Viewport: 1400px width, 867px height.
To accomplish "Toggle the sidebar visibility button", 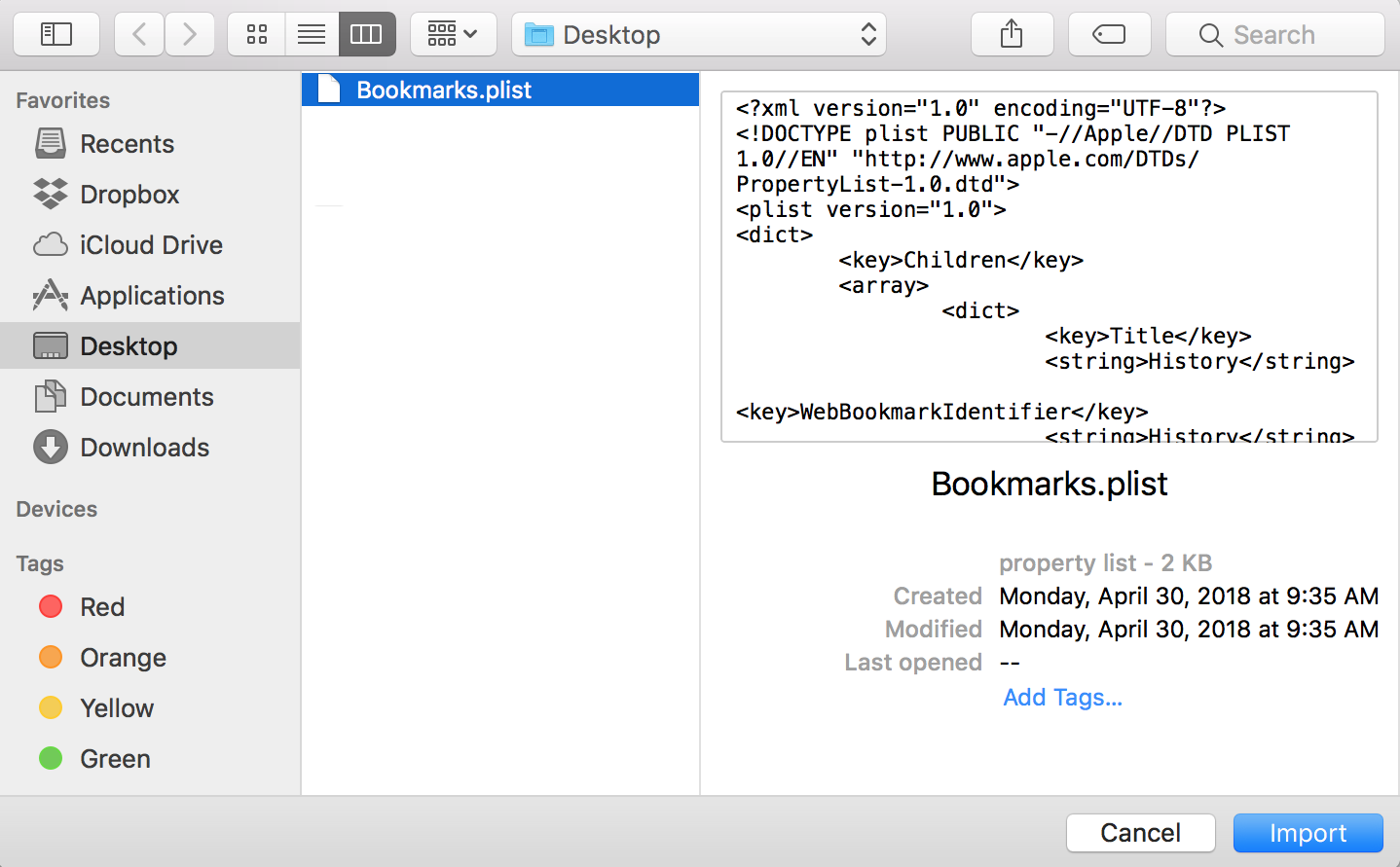I will click(56, 35).
